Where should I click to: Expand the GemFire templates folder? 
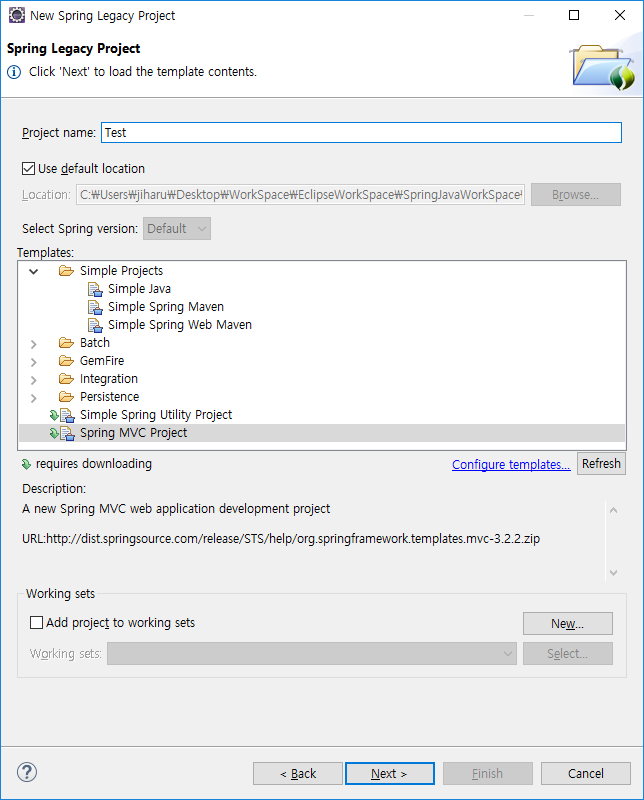pyautogui.click(x=34, y=362)
